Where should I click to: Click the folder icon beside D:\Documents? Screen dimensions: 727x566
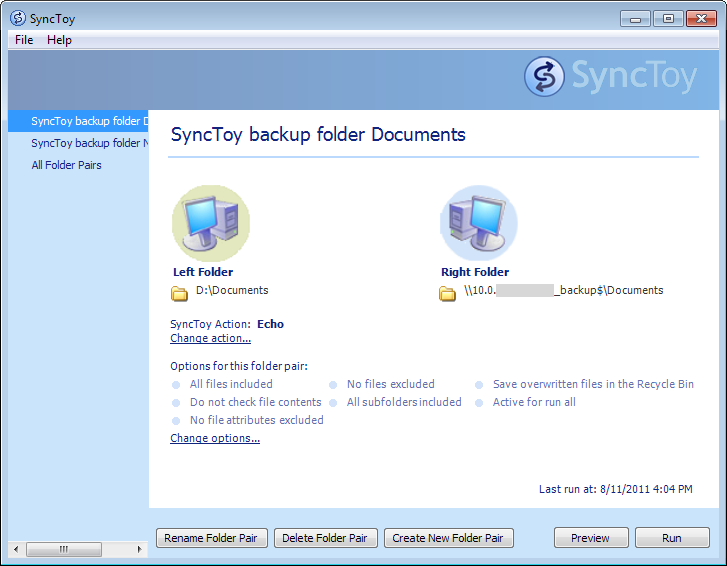pyautogui.click(x=179, y=293)
